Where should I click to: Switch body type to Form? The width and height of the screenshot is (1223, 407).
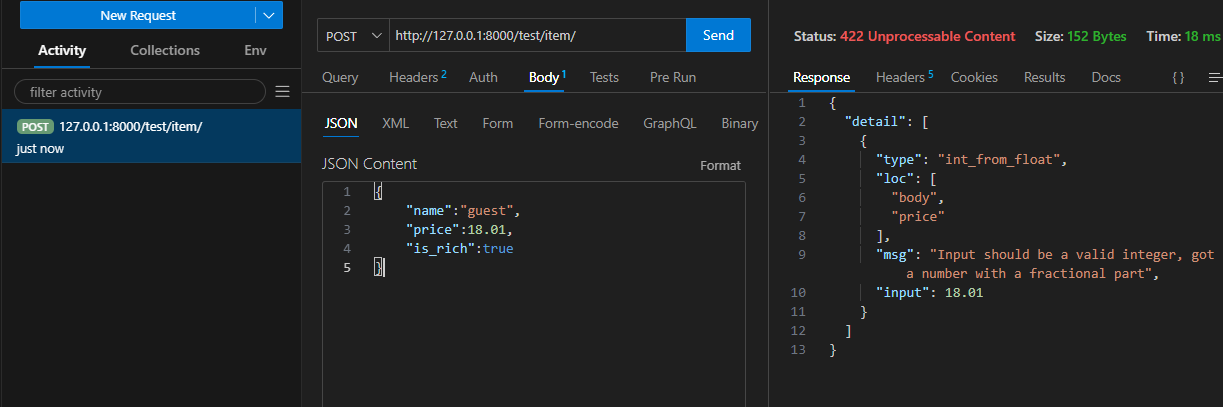(x=497, y=124)
